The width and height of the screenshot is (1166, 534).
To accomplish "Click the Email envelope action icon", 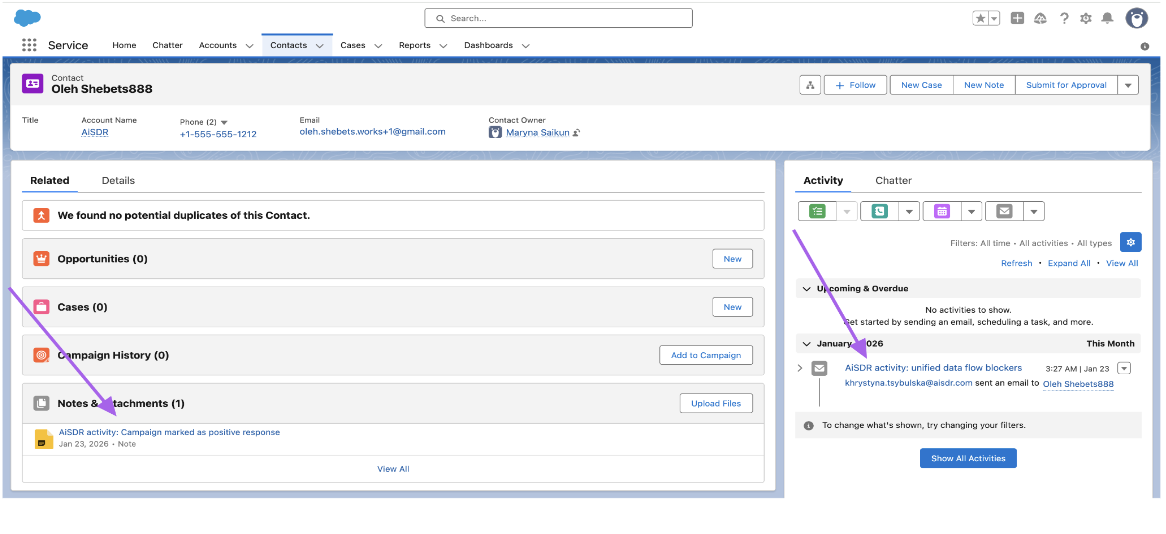I will coord(1005,211).
